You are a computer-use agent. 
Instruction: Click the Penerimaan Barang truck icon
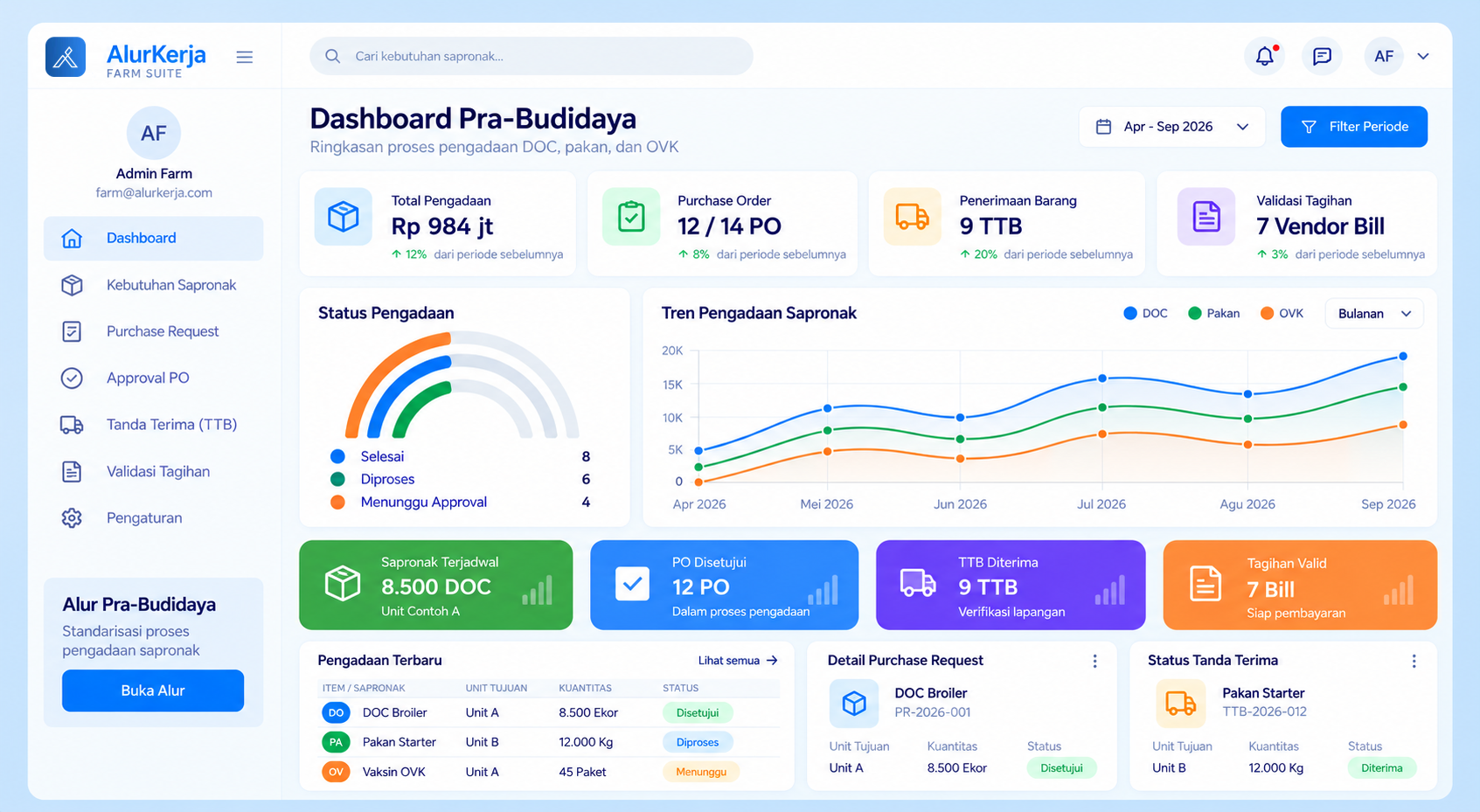pos(912,216)
